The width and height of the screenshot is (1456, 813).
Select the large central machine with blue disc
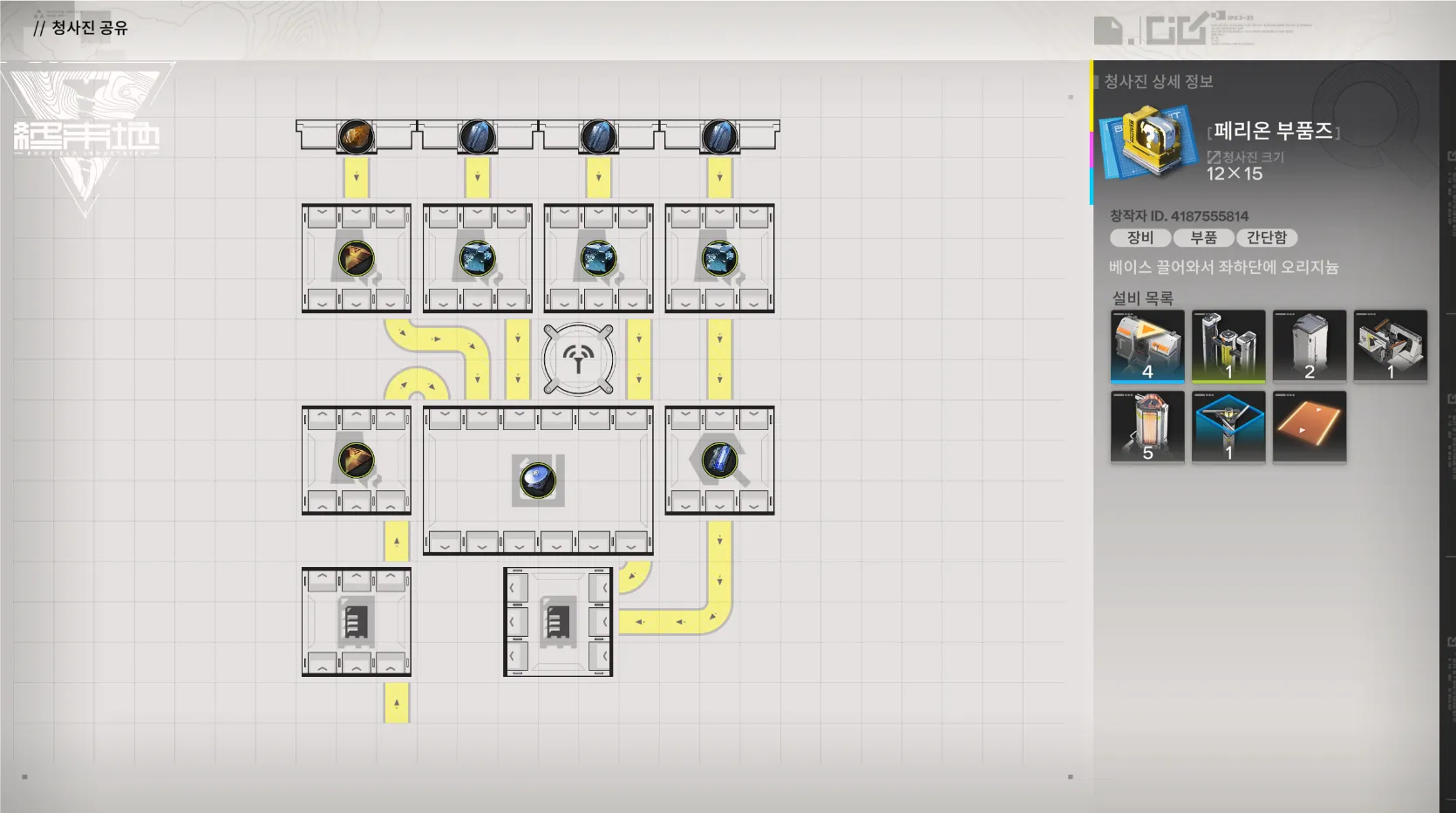538,480
